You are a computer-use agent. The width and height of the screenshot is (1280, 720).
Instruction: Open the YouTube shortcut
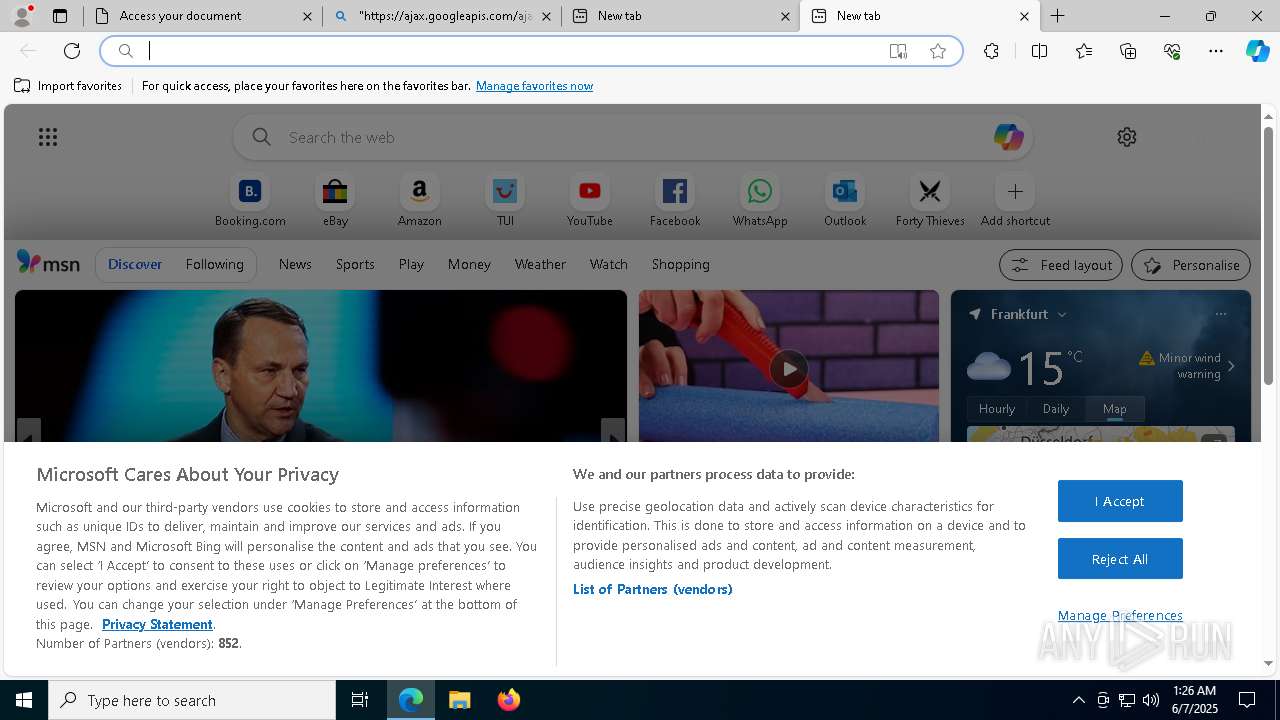[x=590, y=201]
